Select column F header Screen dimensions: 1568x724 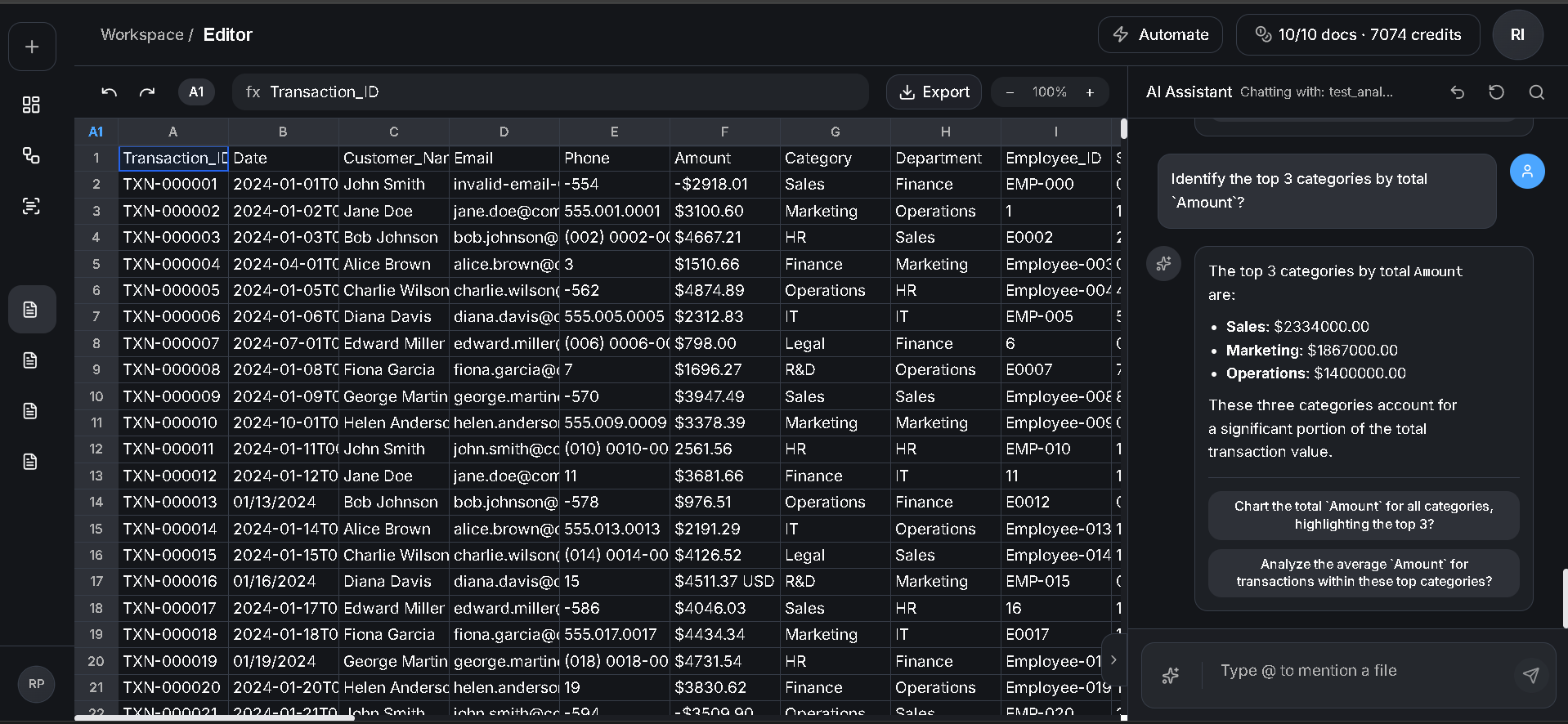[724, 132]
